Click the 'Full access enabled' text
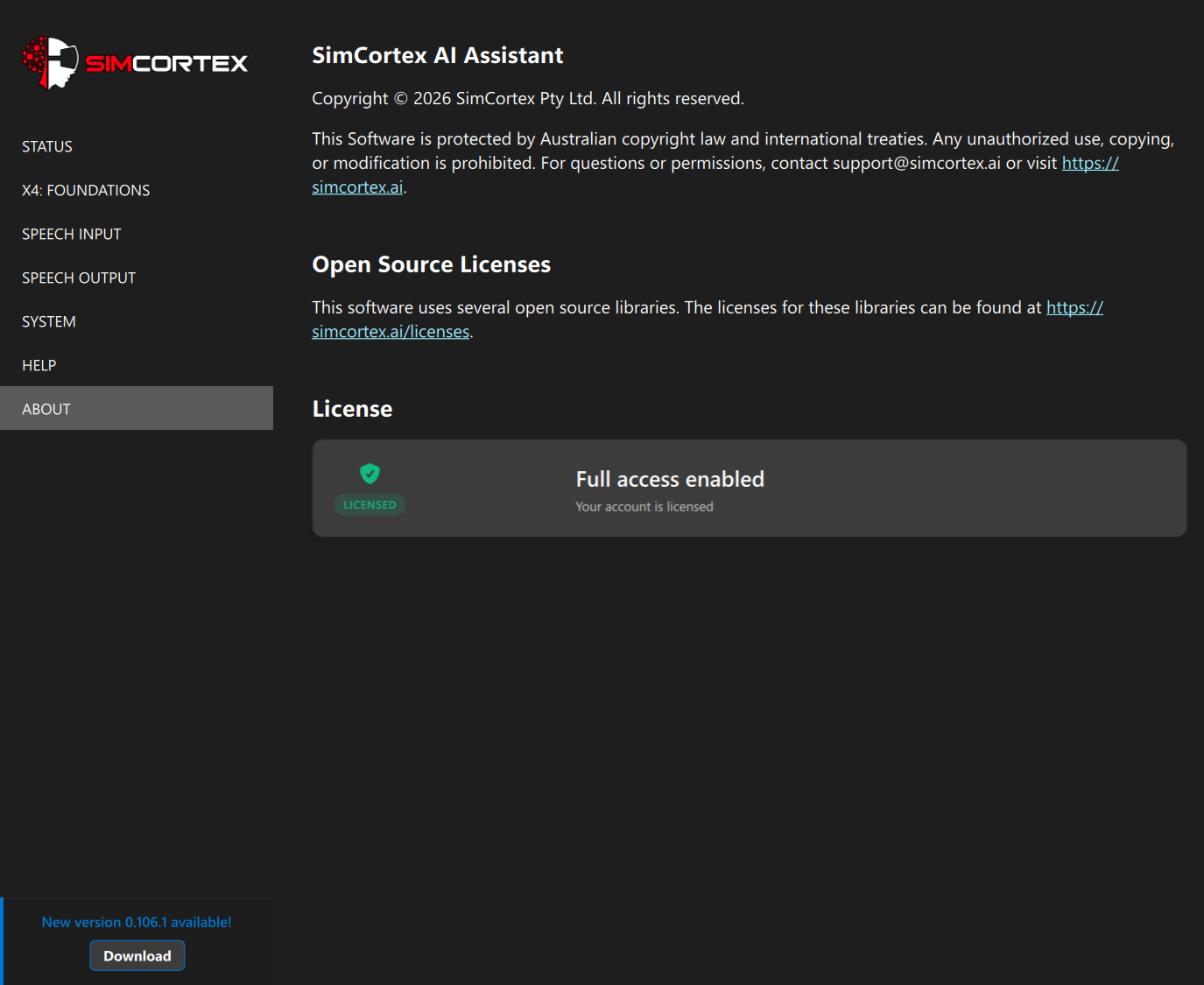The image size is (1204, 985). 670,479
